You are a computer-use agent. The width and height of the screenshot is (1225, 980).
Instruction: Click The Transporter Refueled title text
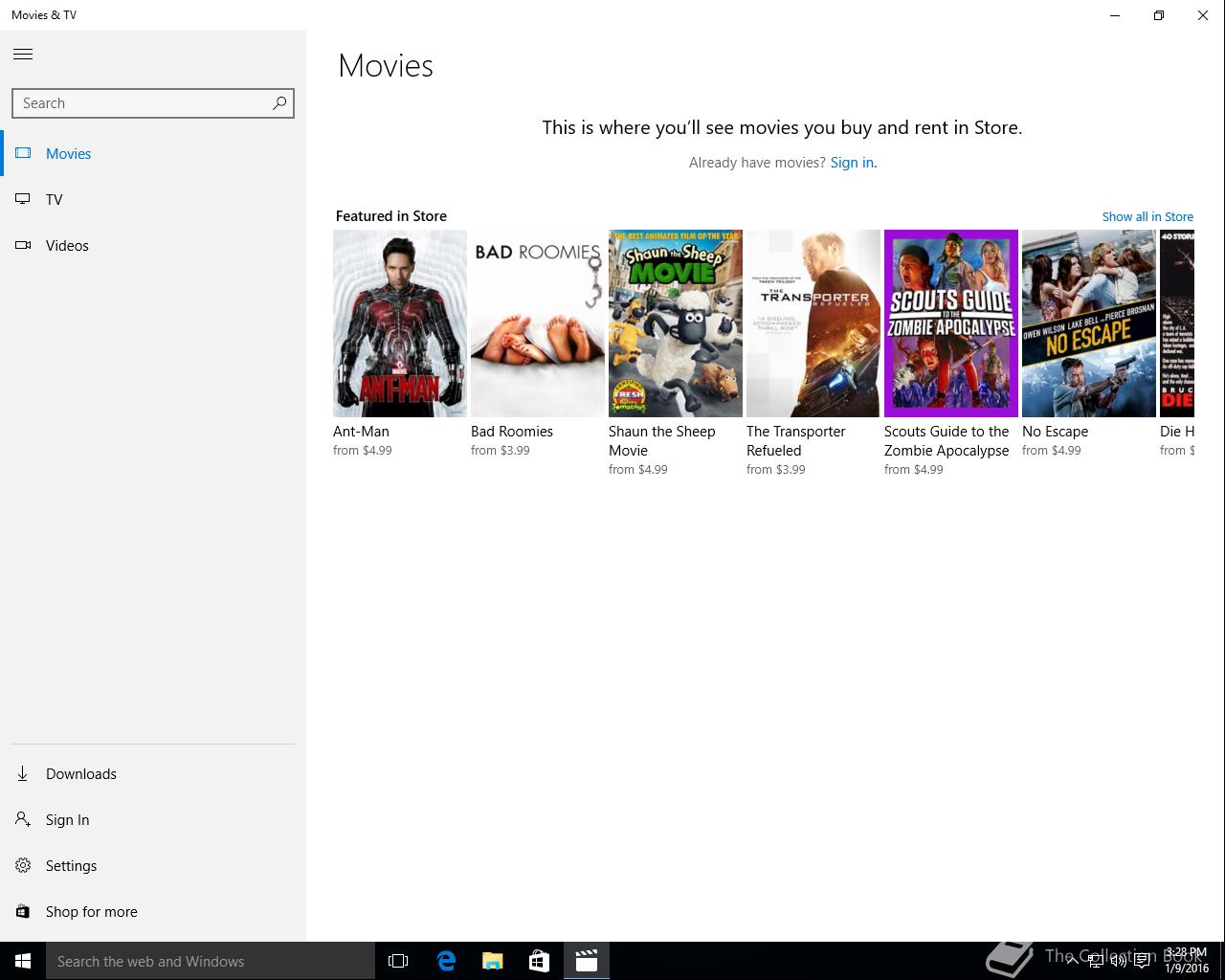pos(796,441)
